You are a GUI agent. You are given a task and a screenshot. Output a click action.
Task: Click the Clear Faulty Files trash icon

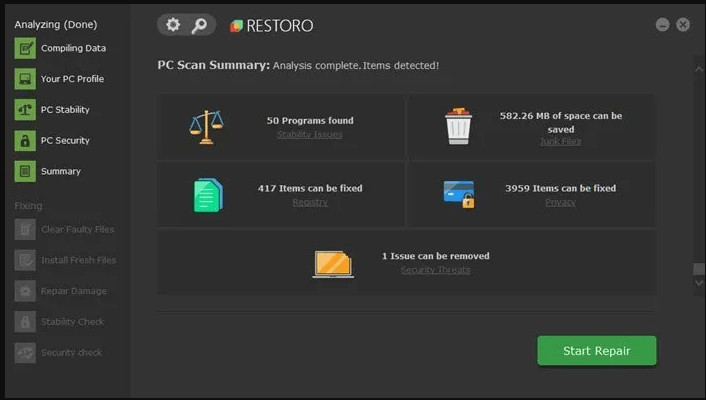(25, 229)
